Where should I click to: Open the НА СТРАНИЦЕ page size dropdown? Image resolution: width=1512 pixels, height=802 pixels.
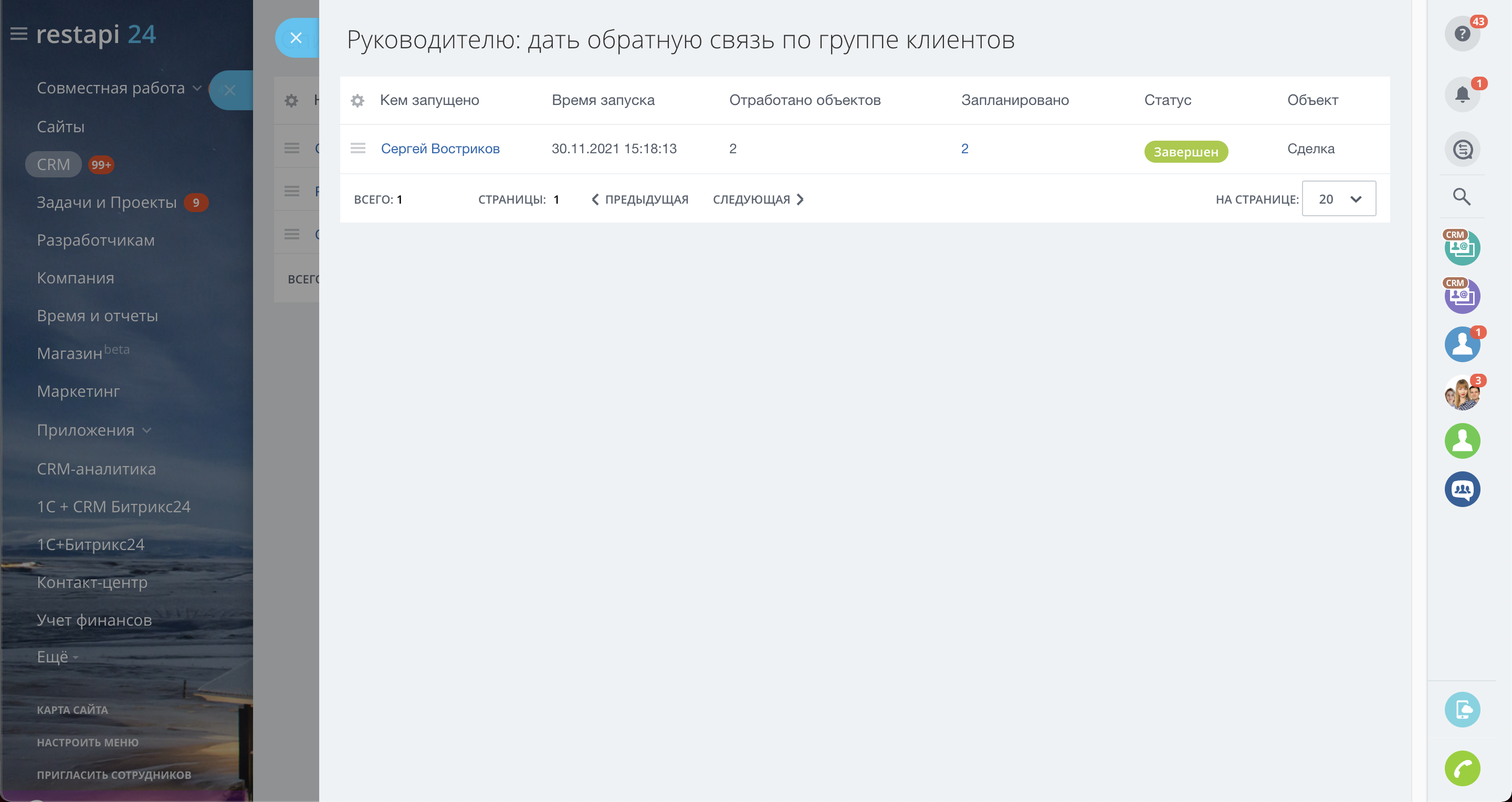coord(1338,199)
